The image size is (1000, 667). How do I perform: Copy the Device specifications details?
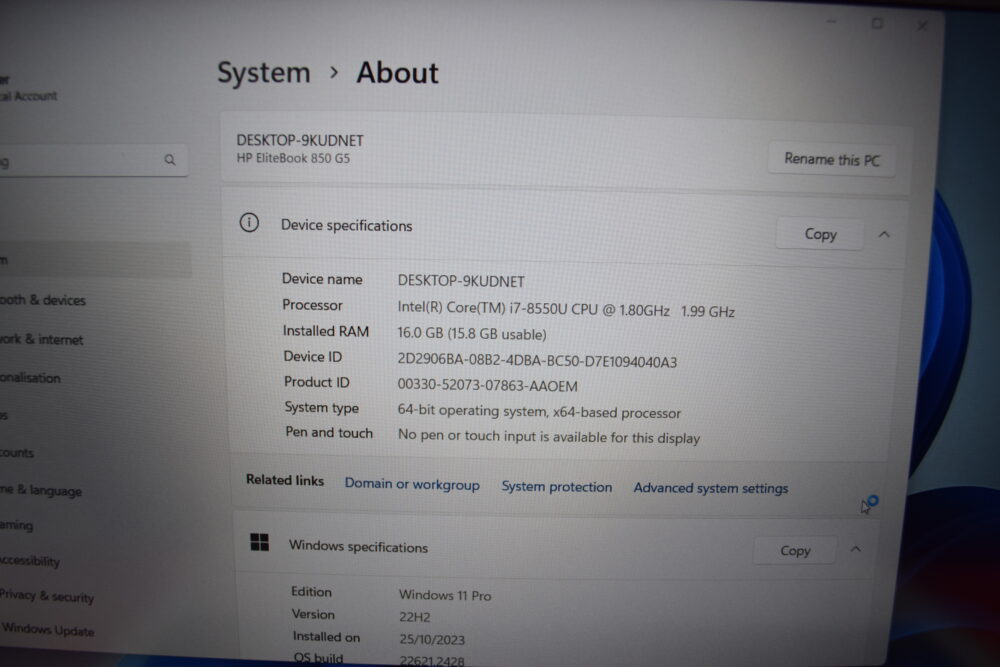click(820, 234)
